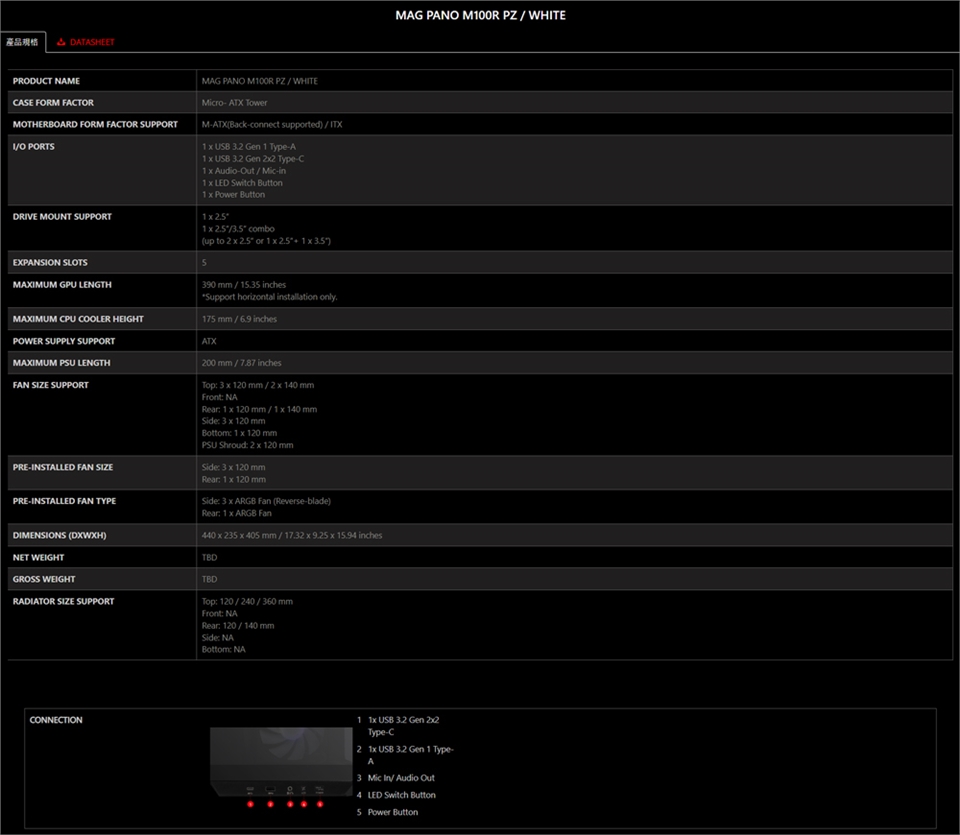Image resolution: width=960 pixels, height=835 pixels.
Task: Select the 'Mic In/ Audio Out' connection entry
Action: coord(401,777)
